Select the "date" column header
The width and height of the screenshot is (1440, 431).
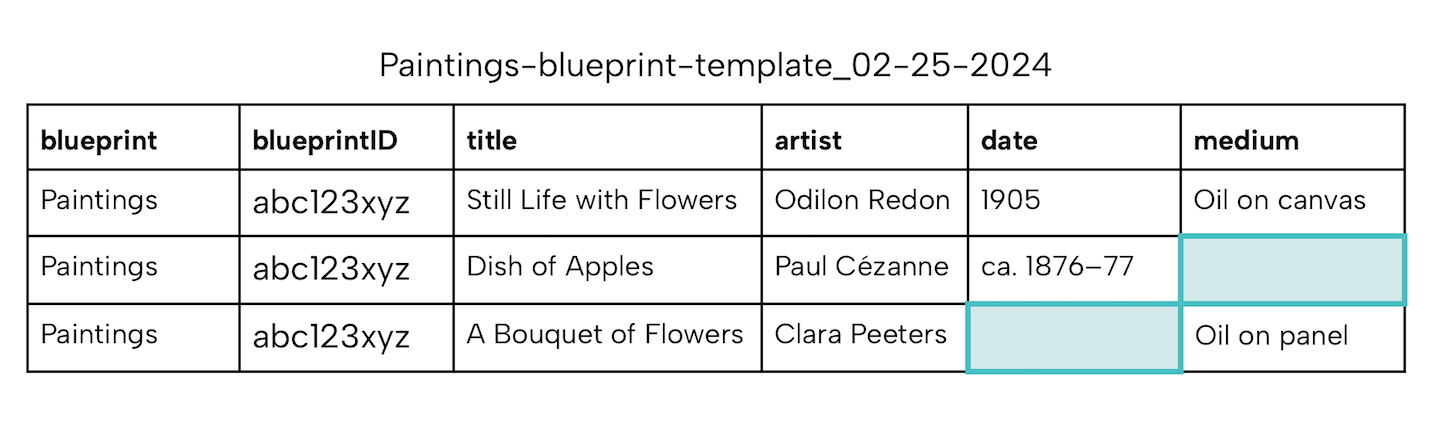[1009, 141]
